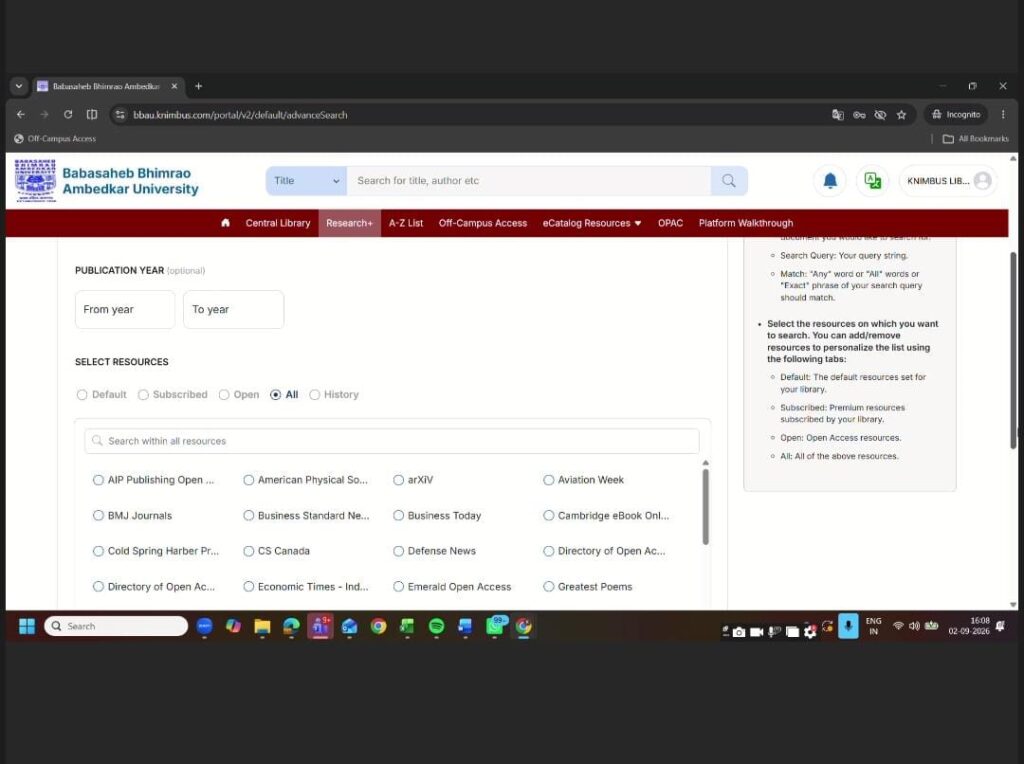Viewport: 1024px width, 764px height.
Task: Click the From year input field
Action: click(125, 310)
